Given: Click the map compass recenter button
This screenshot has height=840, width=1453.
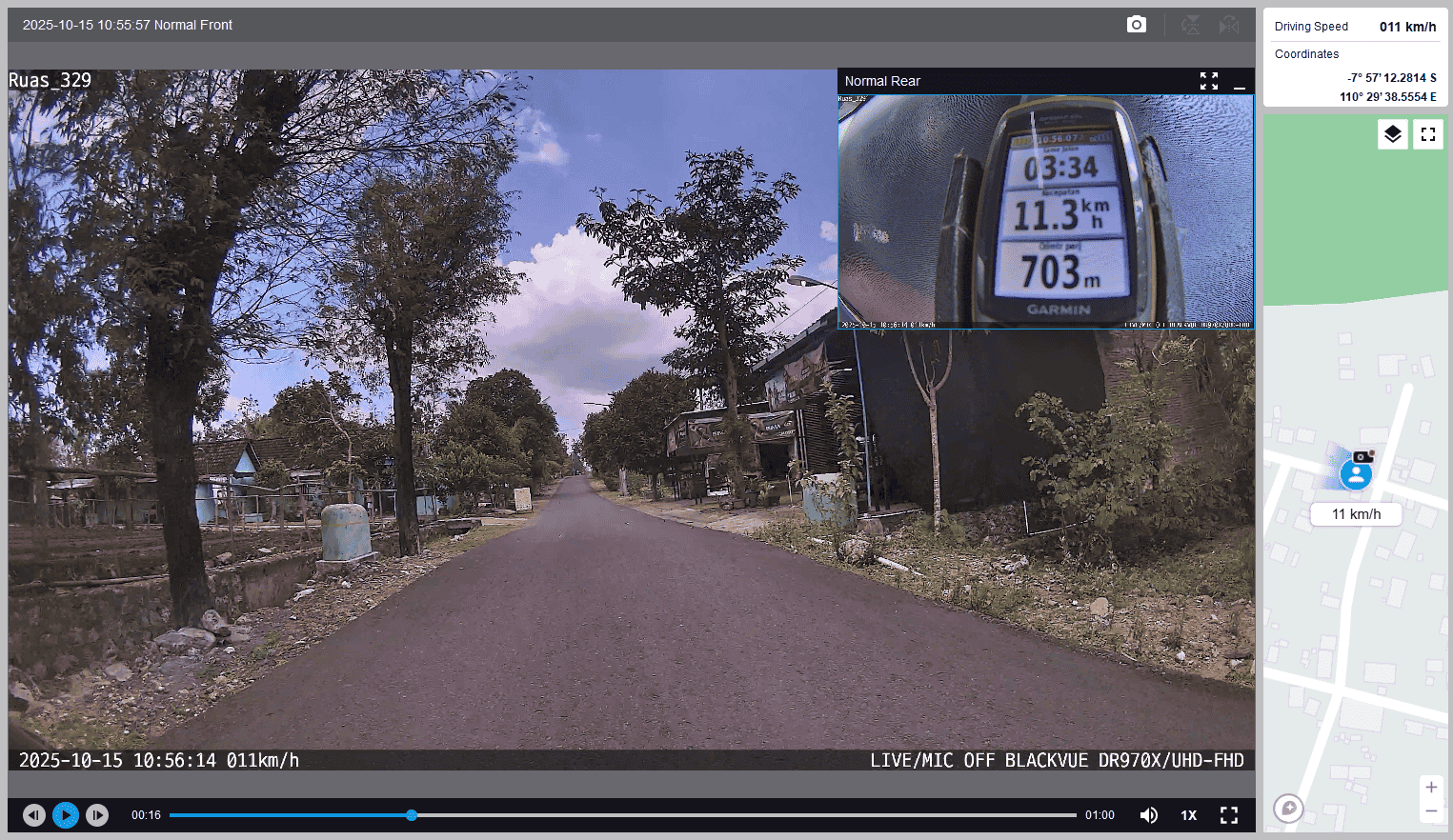Looking at the screenshot, I should click(x=1288, y=809).
